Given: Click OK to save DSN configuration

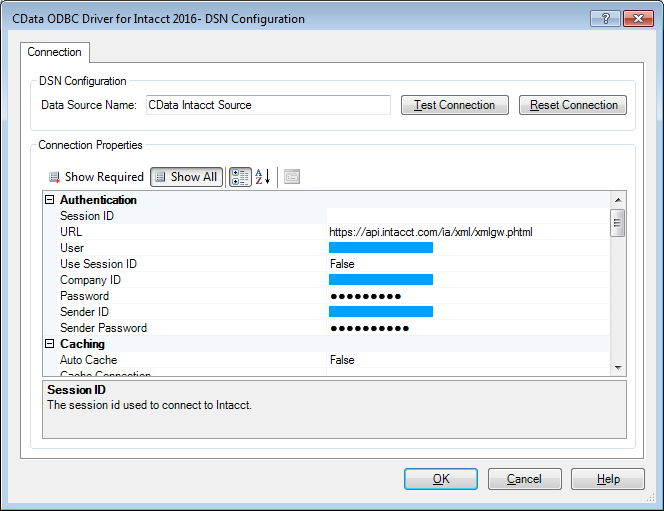Looking at the screenshot, I should 441,479.
